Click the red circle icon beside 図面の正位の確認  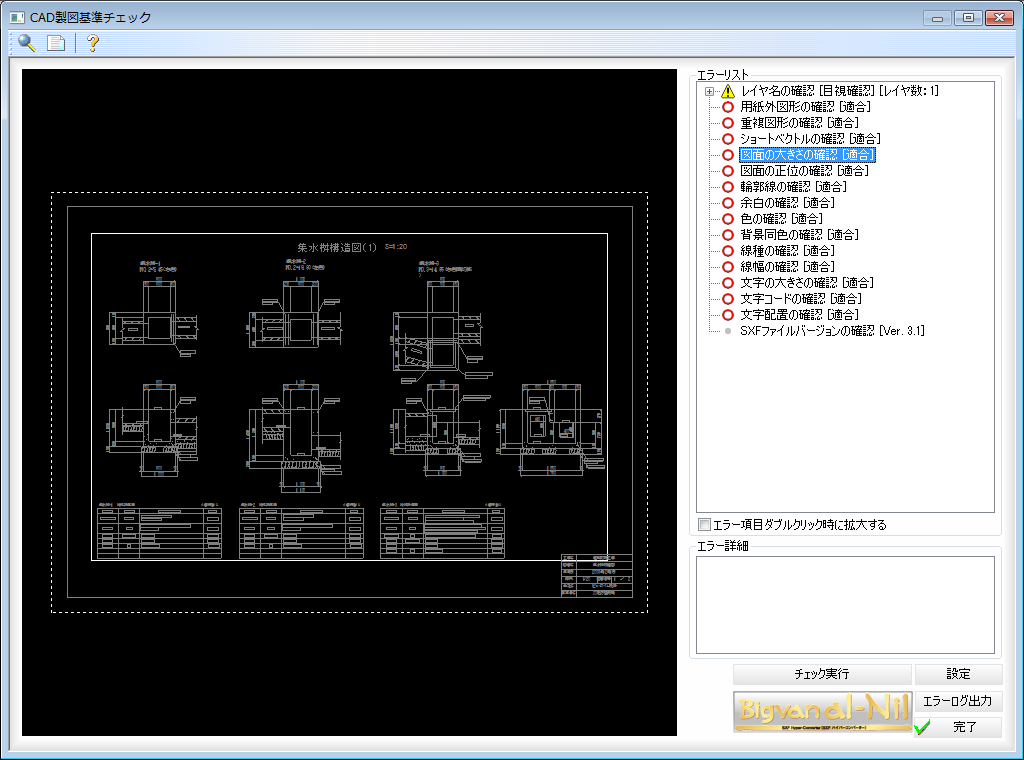pos(728,171)
